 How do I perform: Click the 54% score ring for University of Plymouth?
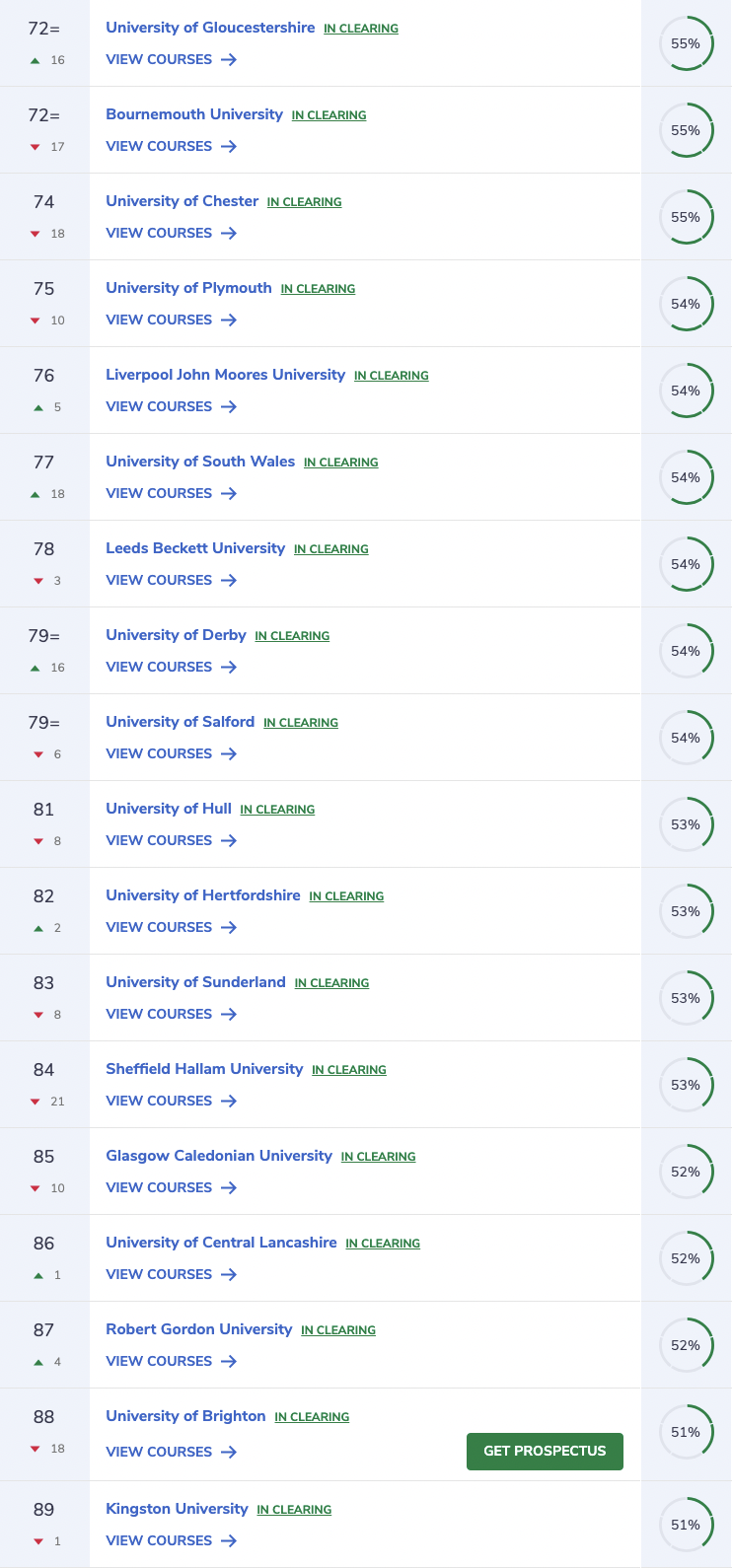click(x=686, y=304)
